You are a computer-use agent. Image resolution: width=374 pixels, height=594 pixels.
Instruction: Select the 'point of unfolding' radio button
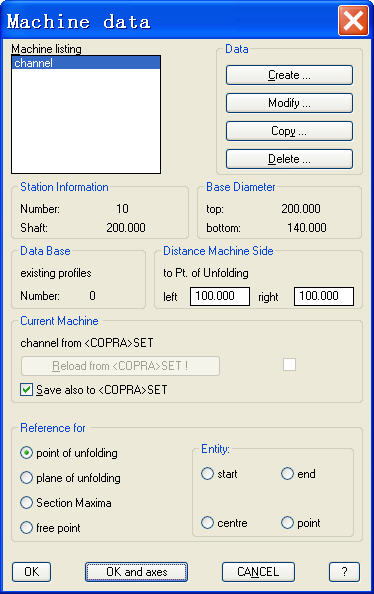[x=26, y=453]
